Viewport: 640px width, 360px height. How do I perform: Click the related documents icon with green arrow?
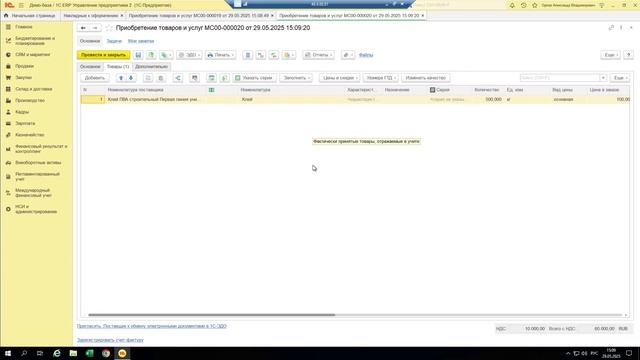274,55
